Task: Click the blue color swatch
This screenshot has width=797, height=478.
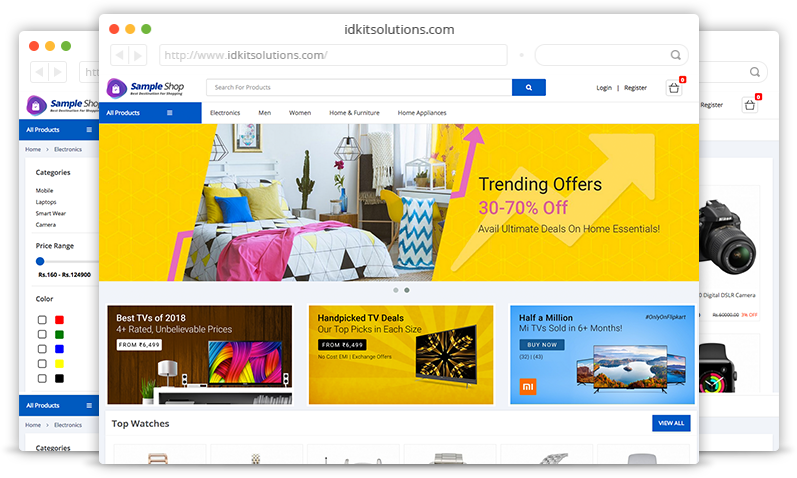Action: pyautogui.click(x=59, y=349)
